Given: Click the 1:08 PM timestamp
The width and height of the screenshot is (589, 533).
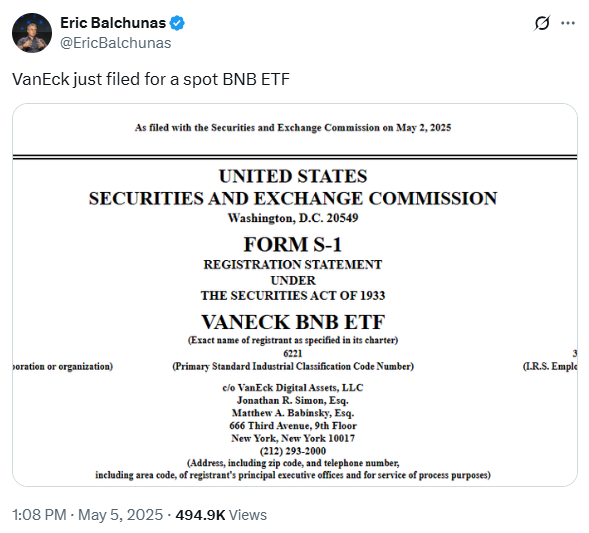Looking at the screenshot, I should [x=39, y=515].
